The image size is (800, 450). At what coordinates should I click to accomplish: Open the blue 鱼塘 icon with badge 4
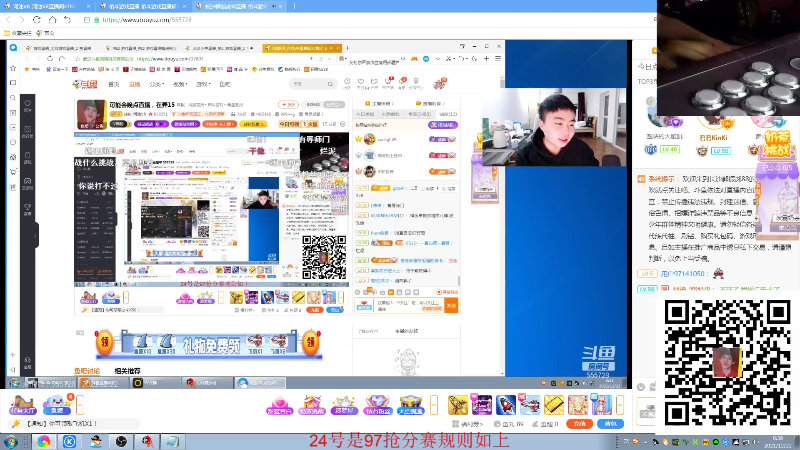[x=57, y=405]
